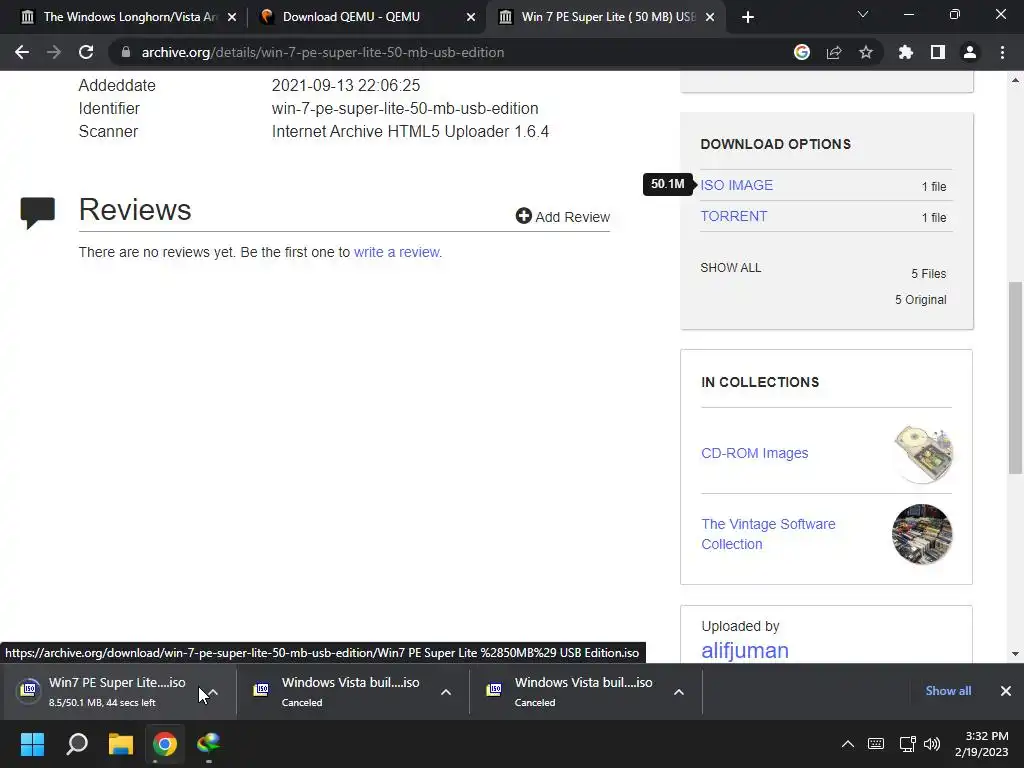Open the browser side panel icon
The height and width of the screenshot is (768, 1024).
[938, 52]
